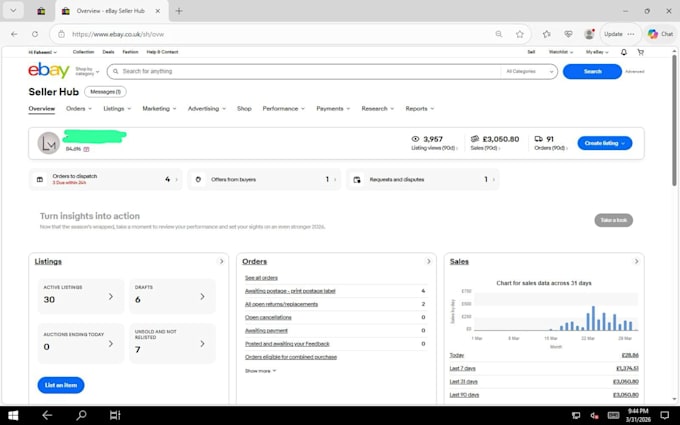
Task: Click the blue Search button
Action: pyautogui.click(x=592, y=72)
